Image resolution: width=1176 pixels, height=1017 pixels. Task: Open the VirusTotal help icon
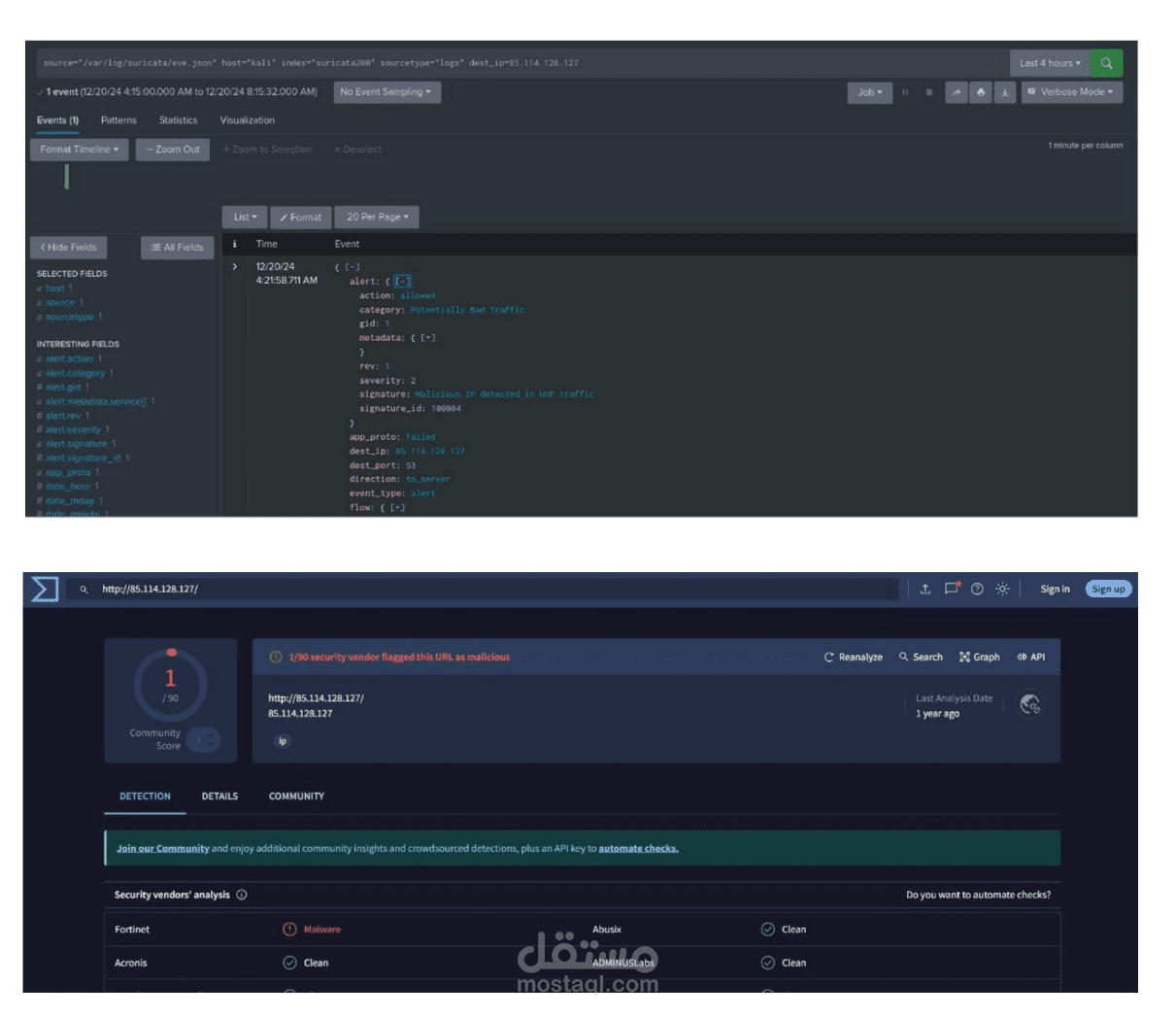point(977,589)
